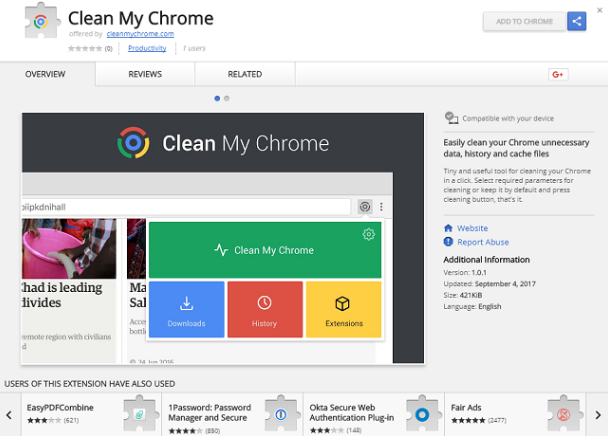Click the ADD TO CHROME button
The height and width of the screenshot is (436, 611).
pos(524,21)
